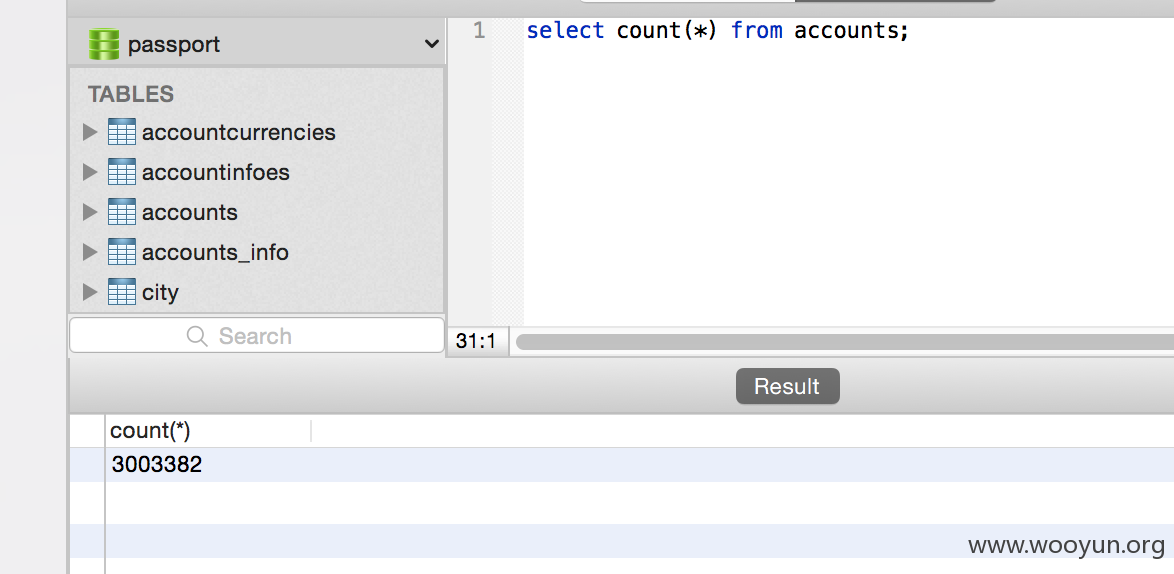Focus the table Search field
Viewport: 1174px width, 574px height.
257,336
